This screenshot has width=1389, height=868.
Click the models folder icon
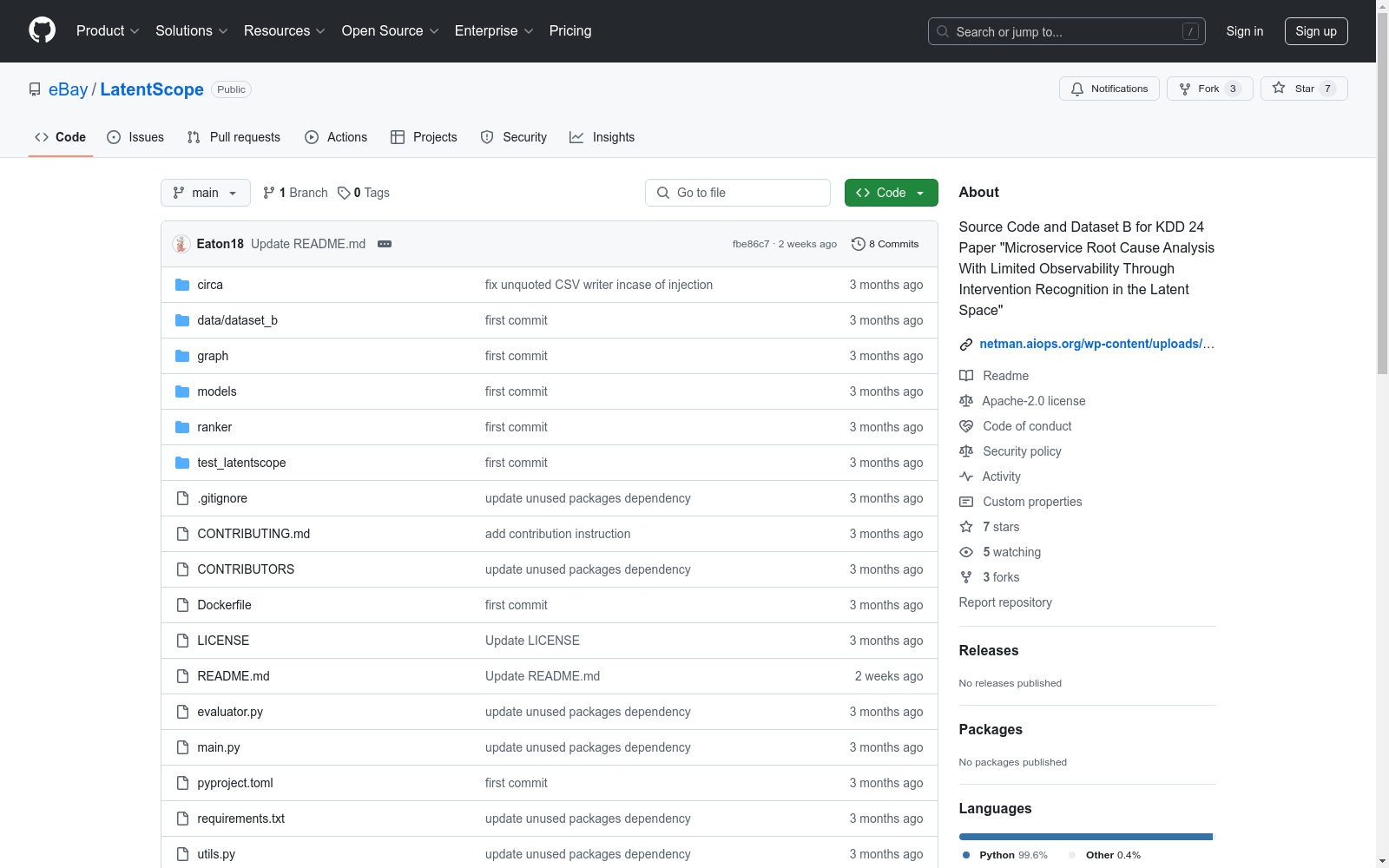click(182, 391)
